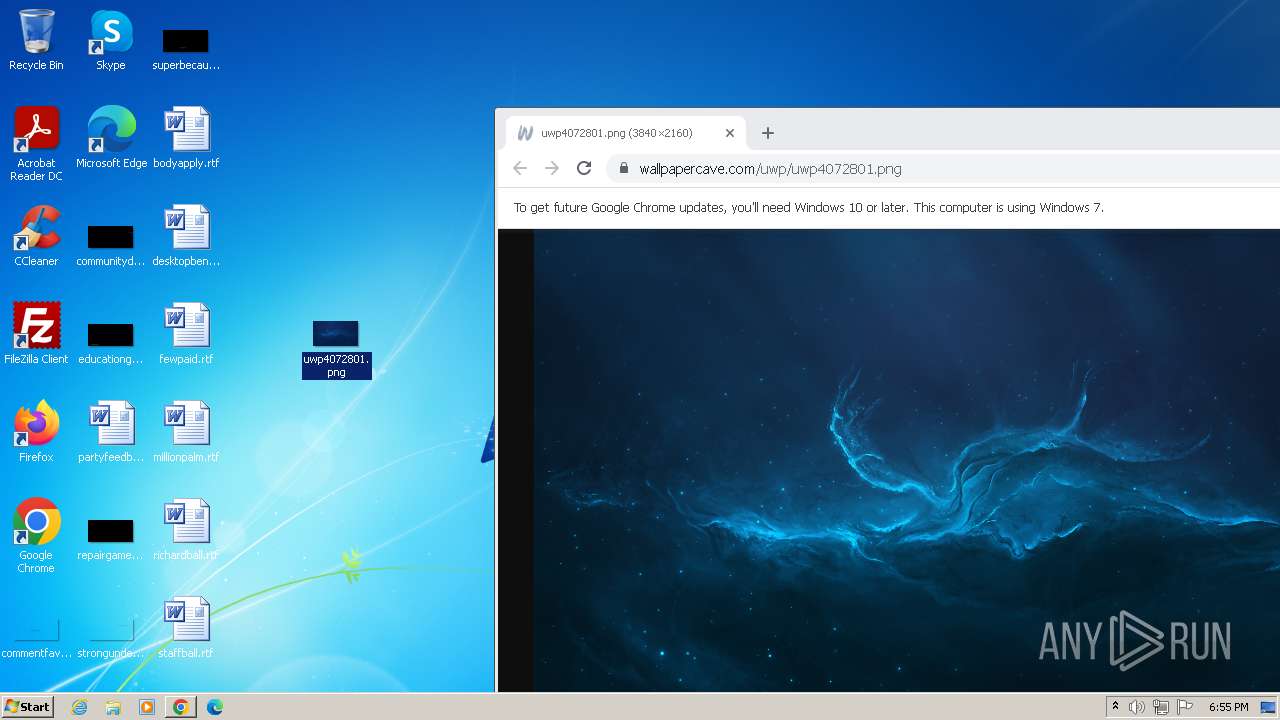Show hidden system tray icons
Image resolution: width=1280 pixels, height=720 pixels.
tap(1115, 707)
